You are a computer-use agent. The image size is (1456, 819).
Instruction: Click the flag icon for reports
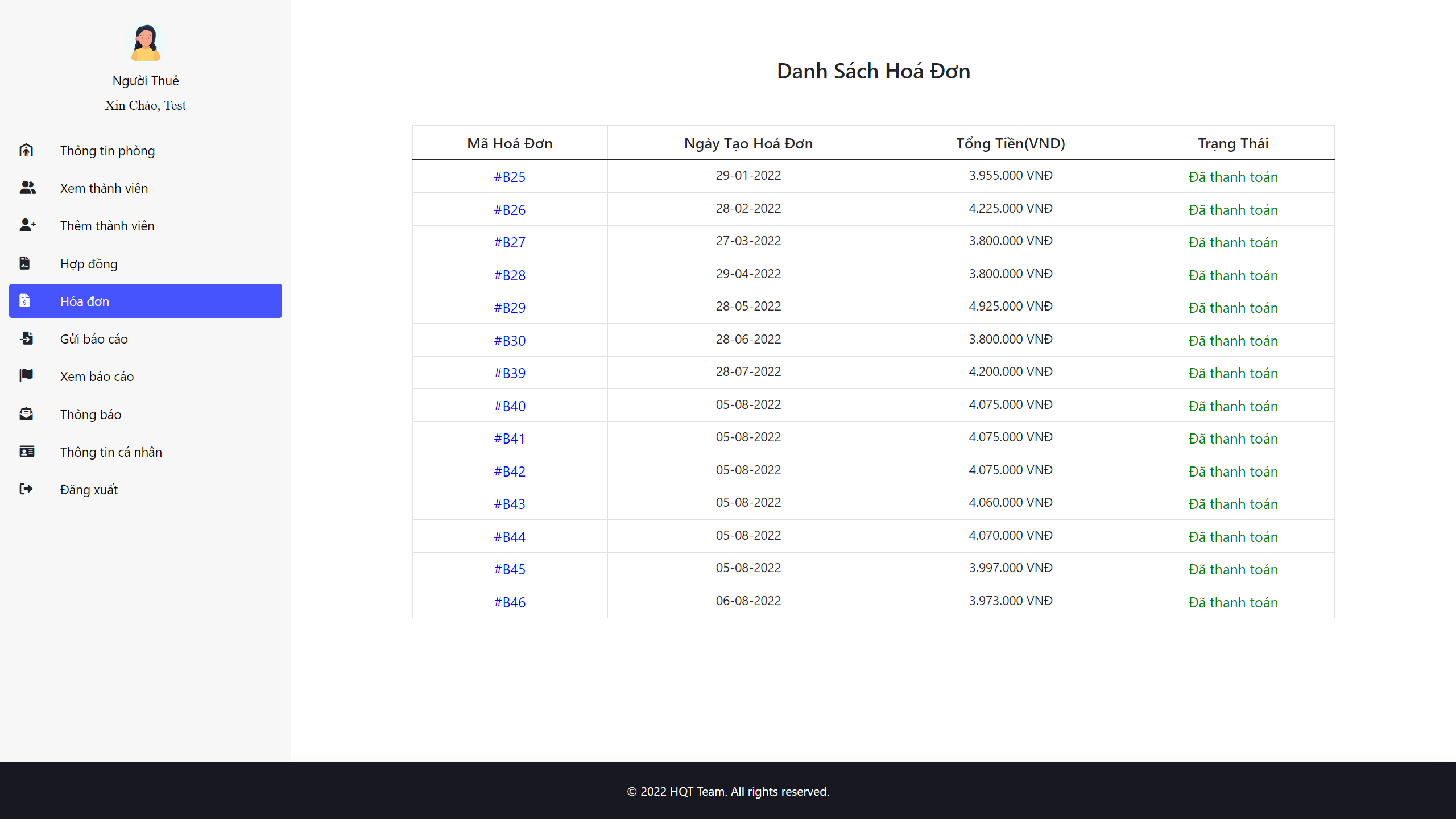click(x=26, y=376)
